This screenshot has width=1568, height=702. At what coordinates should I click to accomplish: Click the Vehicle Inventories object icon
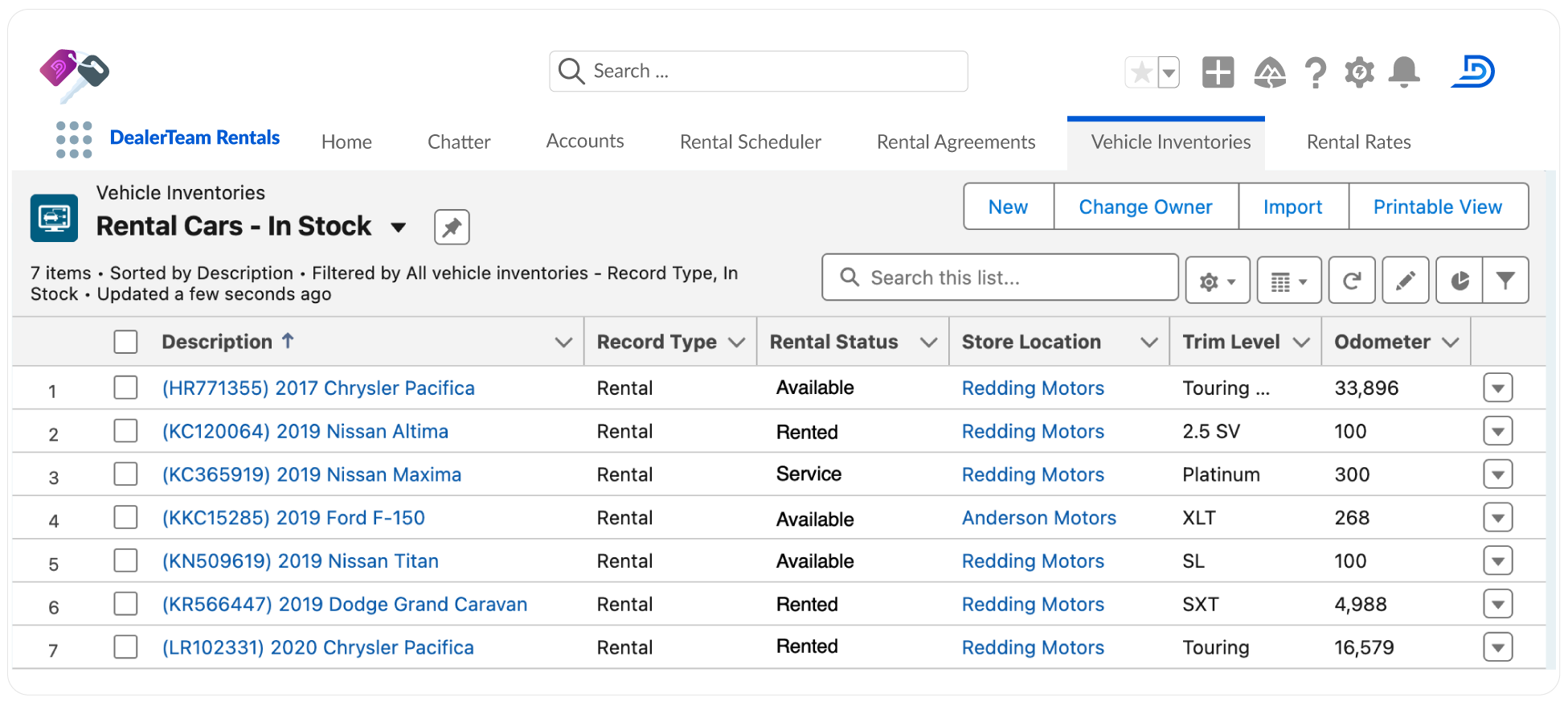(54, 218)
